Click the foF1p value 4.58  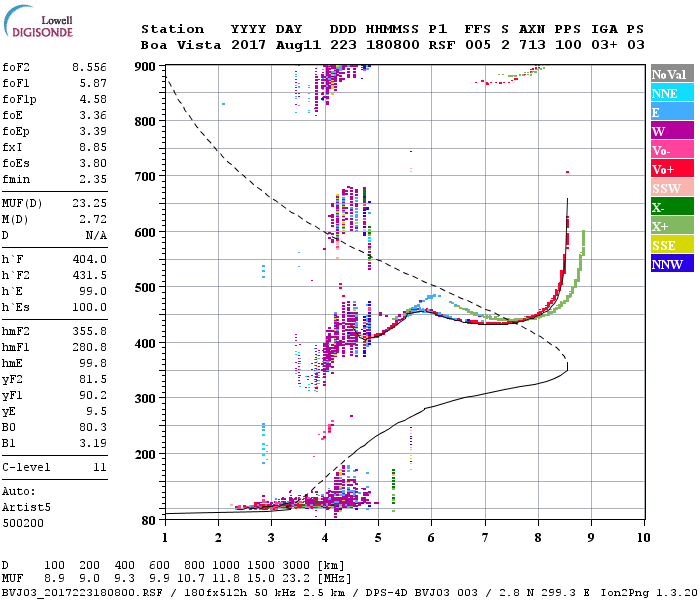(93, 99)
